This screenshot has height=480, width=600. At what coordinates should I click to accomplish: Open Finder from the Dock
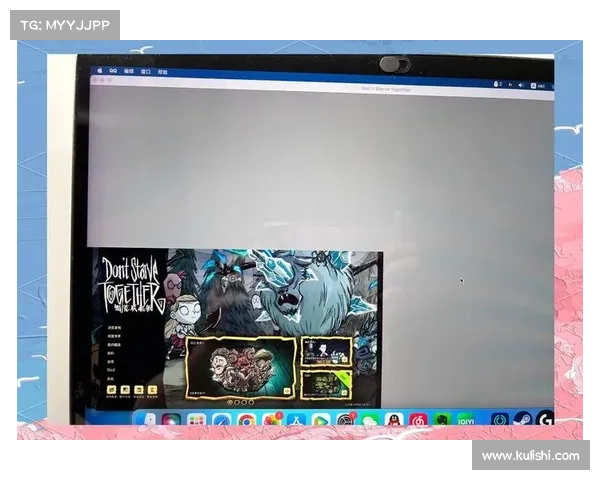pyautogui.click(x=148, y=420)
